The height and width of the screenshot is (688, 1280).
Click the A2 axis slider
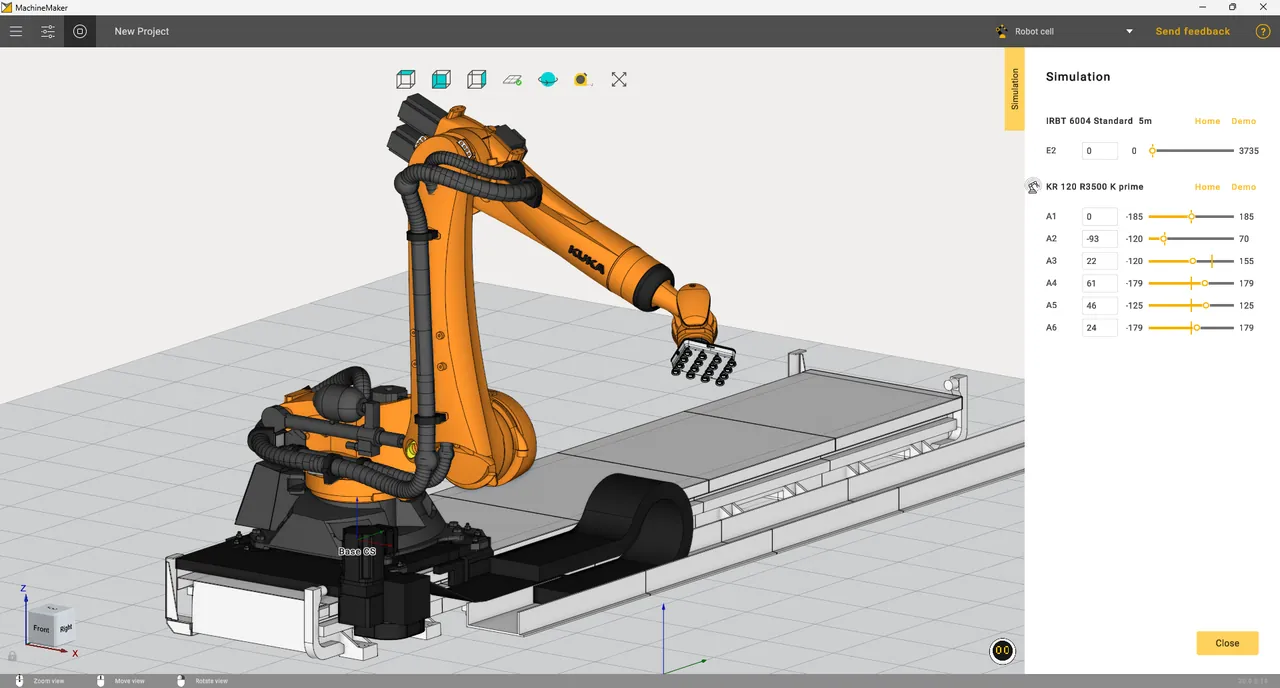tap(1191, 239)
